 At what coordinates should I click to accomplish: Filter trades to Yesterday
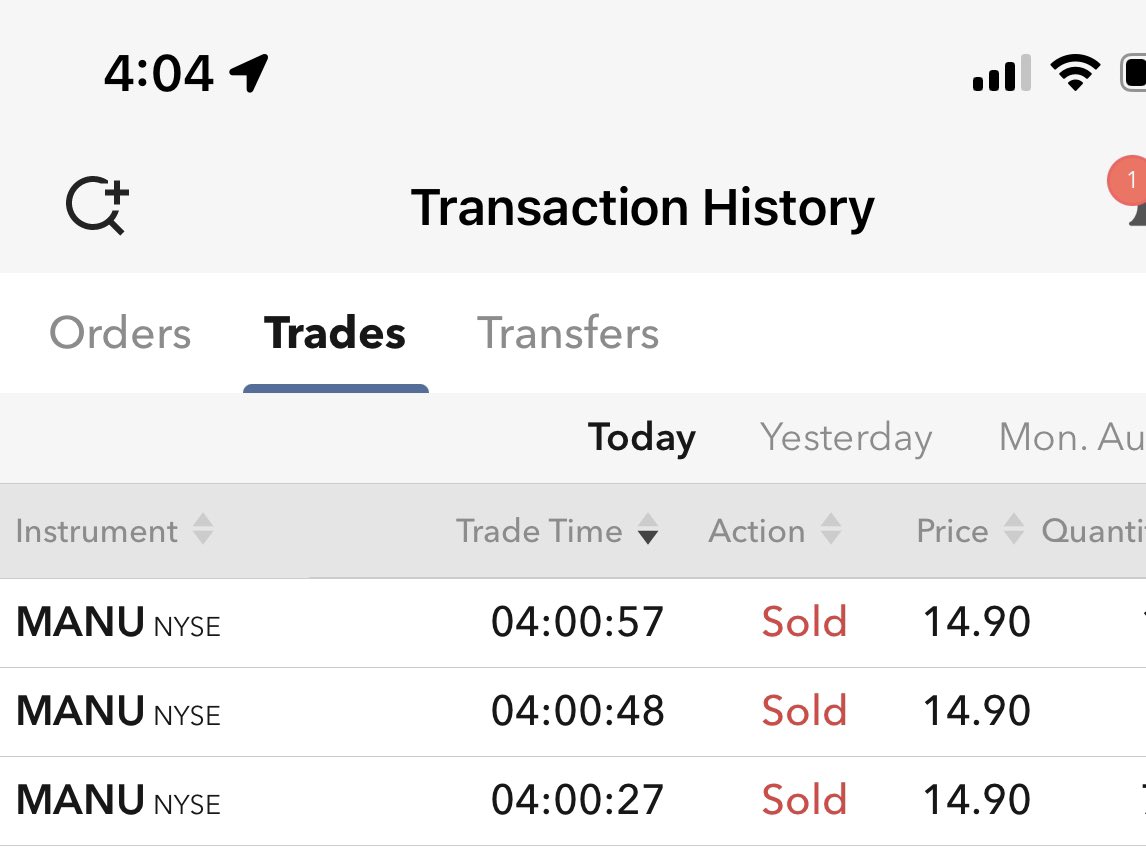tap(846, 438)
